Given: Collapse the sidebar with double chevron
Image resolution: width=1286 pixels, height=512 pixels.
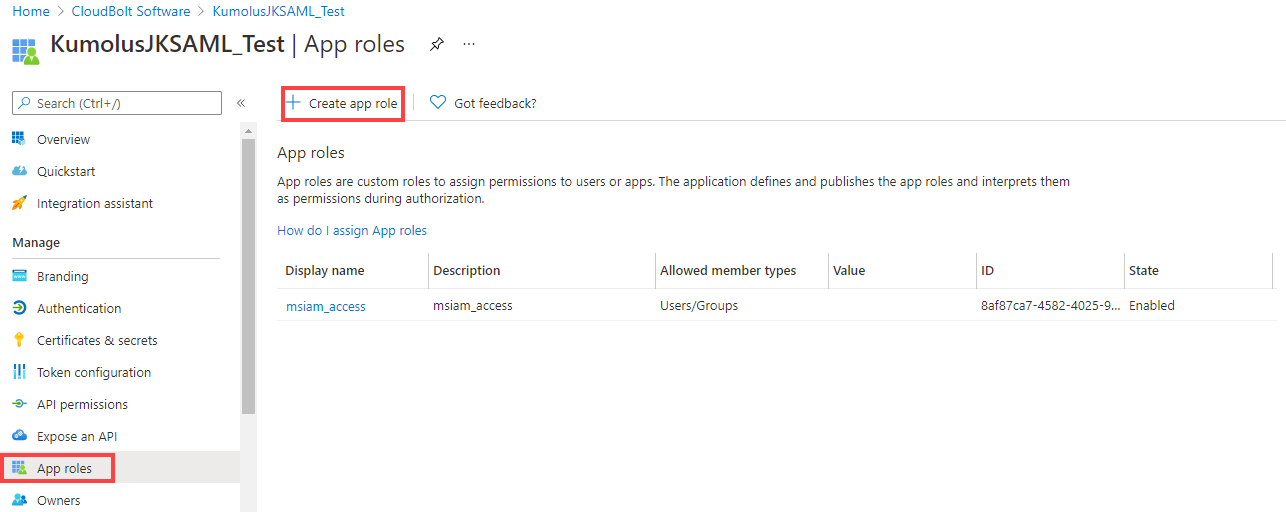Looking at the screenshot, I should tap(241, 103).
